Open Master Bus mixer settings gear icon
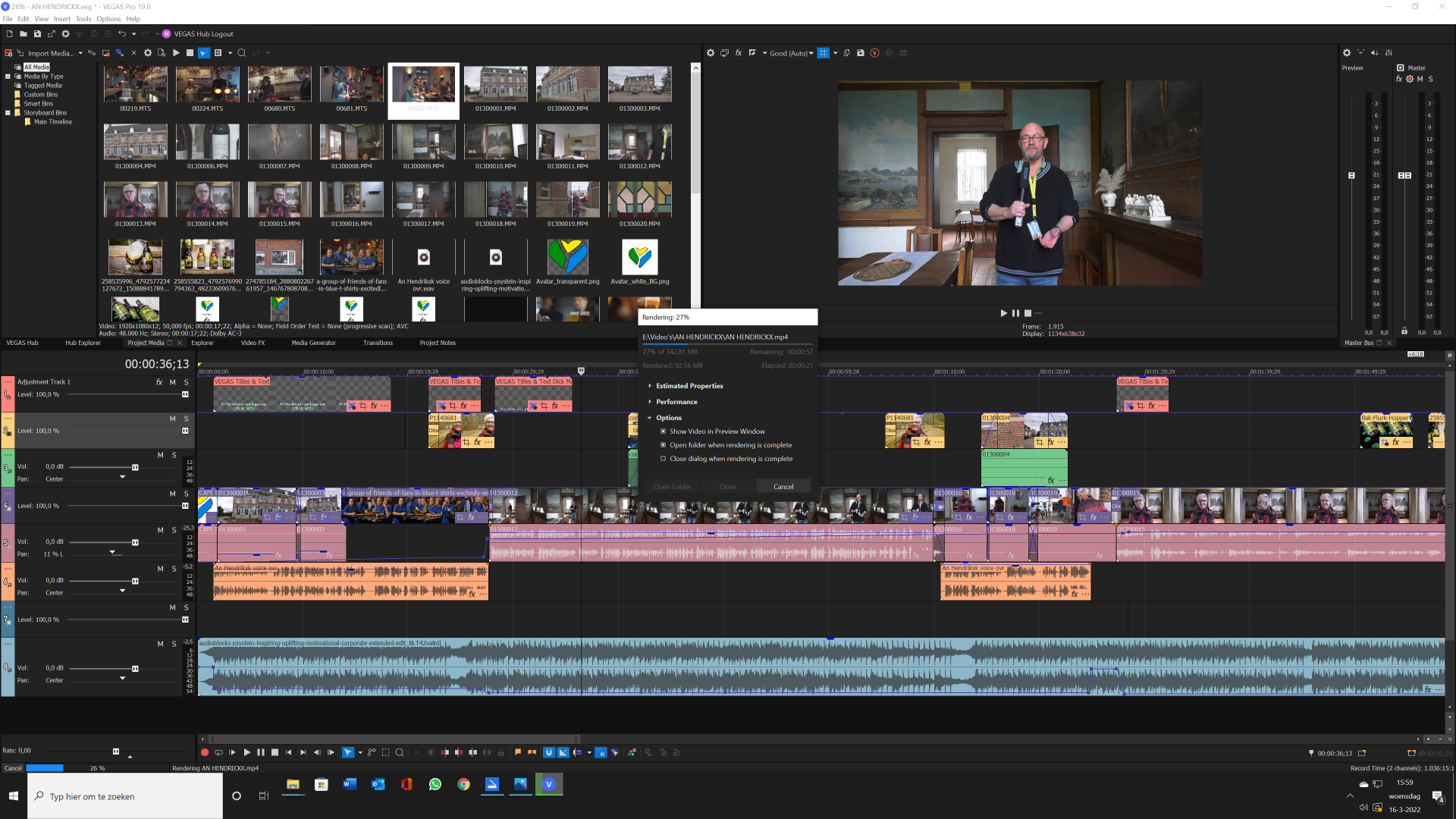Screen dimensions: 1456x819 [1347, 53]
